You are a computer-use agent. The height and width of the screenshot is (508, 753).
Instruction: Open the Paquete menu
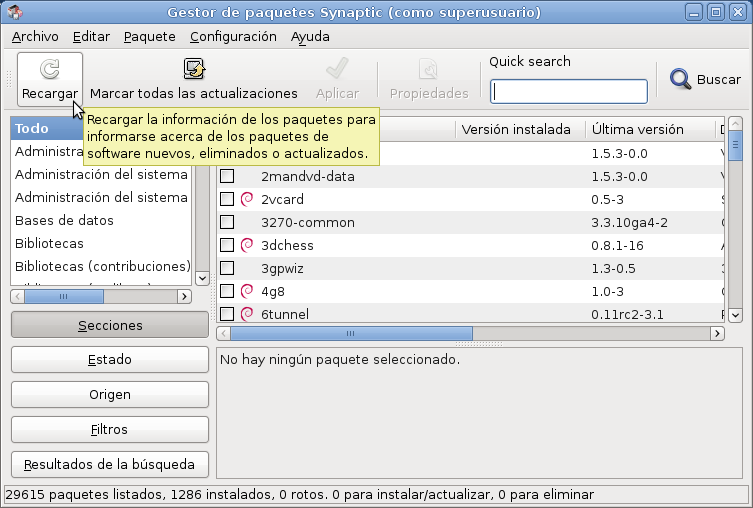tap(149, 36)
